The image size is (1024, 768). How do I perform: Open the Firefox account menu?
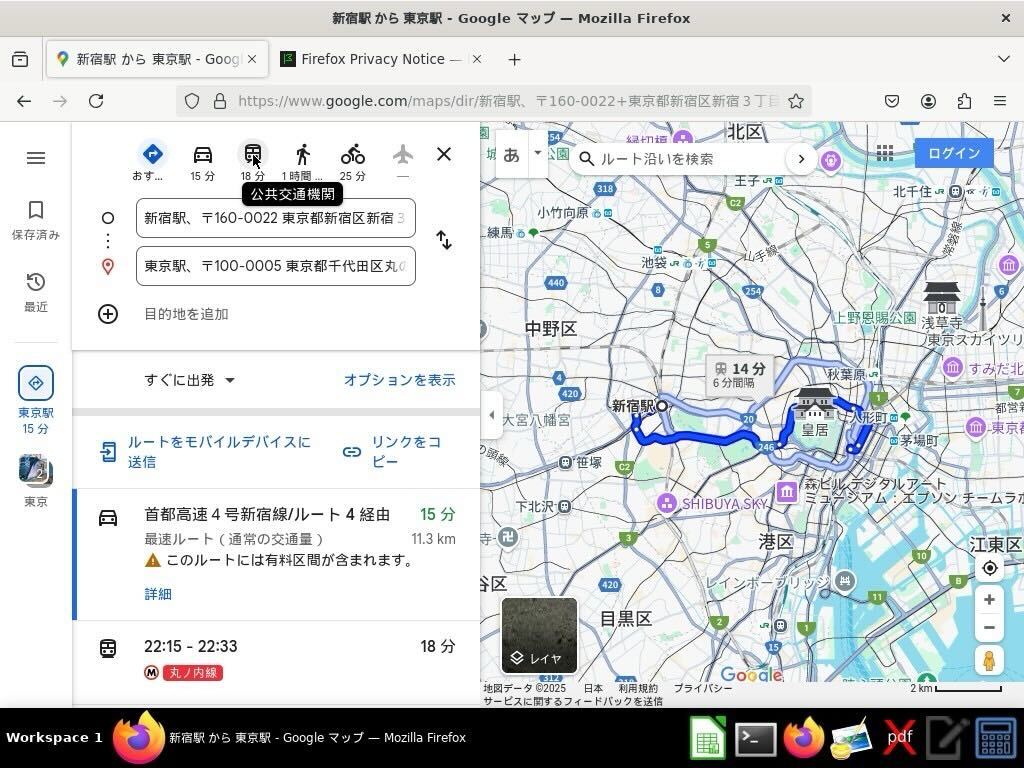(928, 101)
